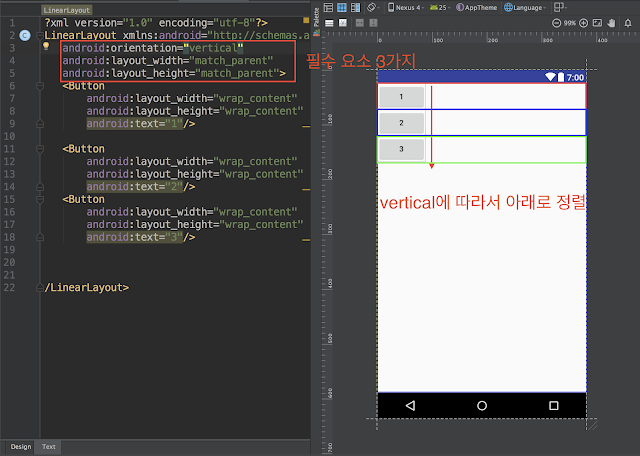
Task: Tap the Android home circle icon
Action: pos(482,405)
